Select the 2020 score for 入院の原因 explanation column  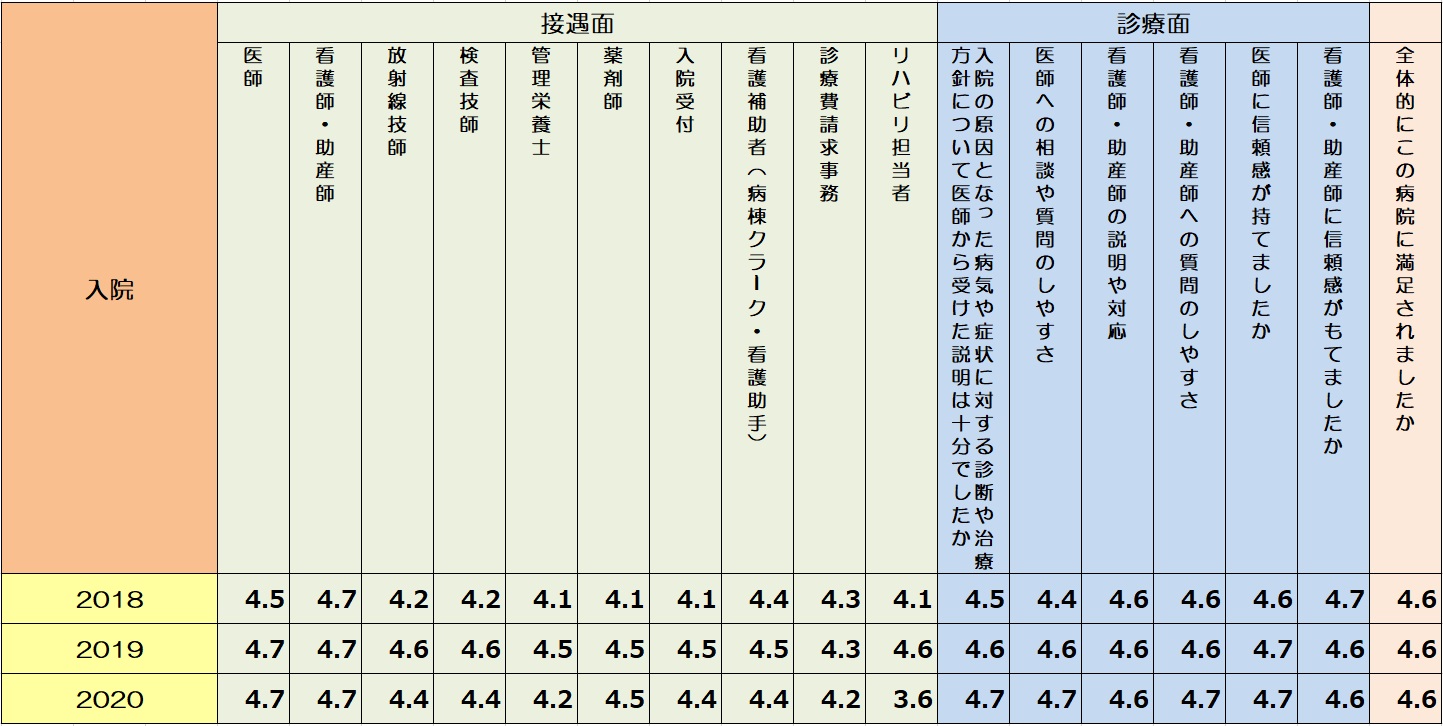pos(974,699)
